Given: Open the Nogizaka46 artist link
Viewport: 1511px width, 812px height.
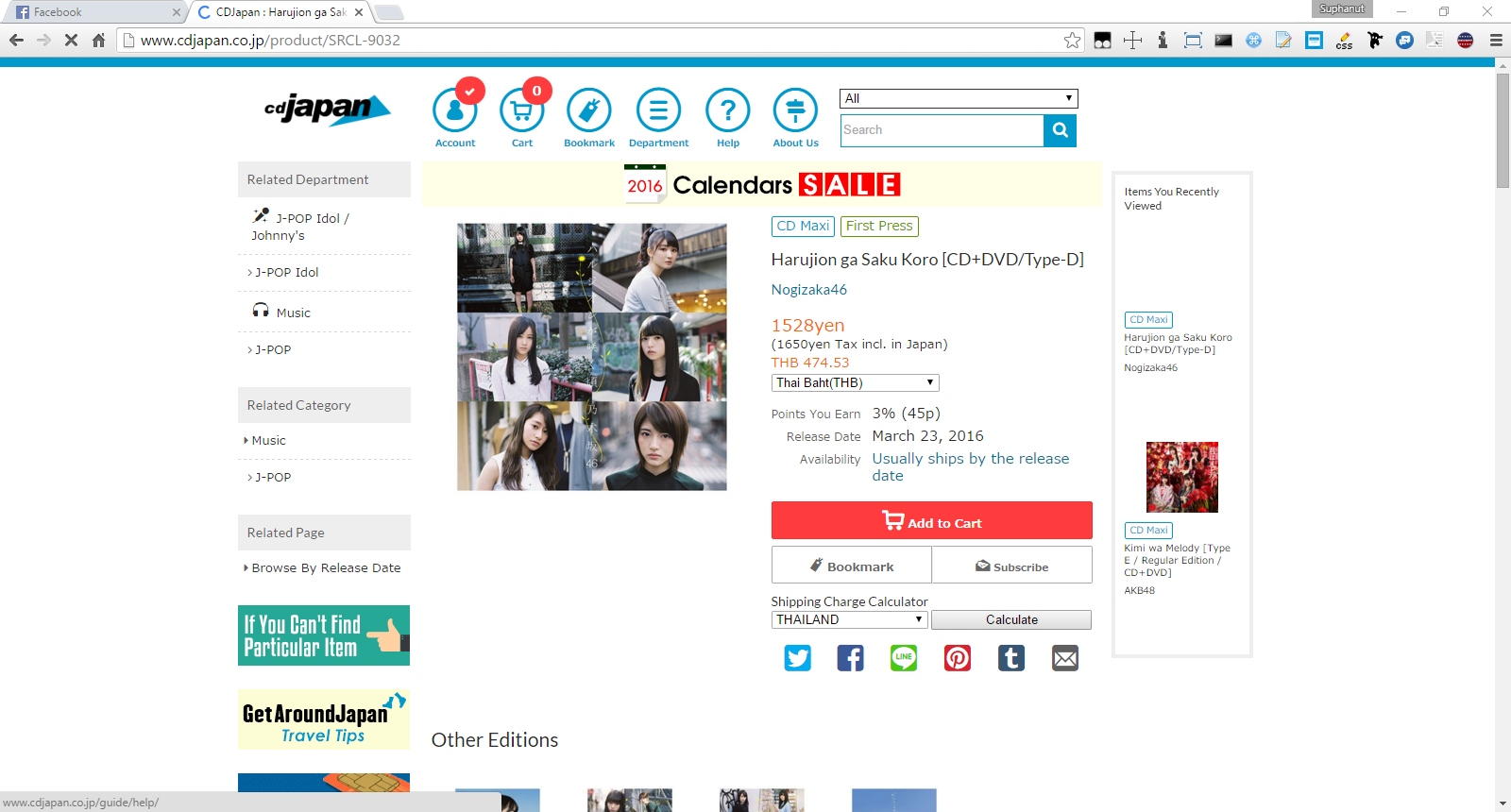Looking at the screenshot, I should pyautogui.click(x=809, y=290).
